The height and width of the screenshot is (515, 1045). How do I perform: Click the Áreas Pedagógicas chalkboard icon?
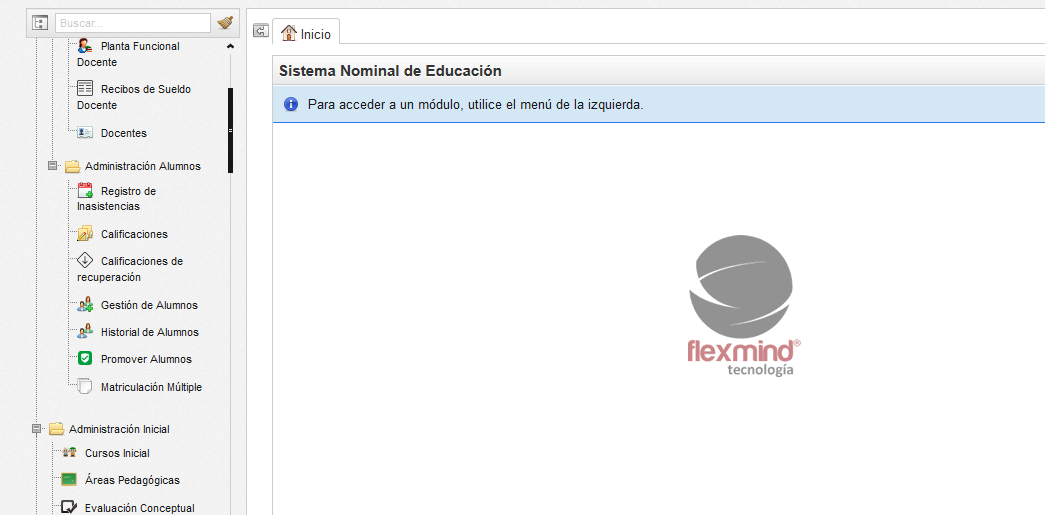pyautogui.click(x=69, y=479)
